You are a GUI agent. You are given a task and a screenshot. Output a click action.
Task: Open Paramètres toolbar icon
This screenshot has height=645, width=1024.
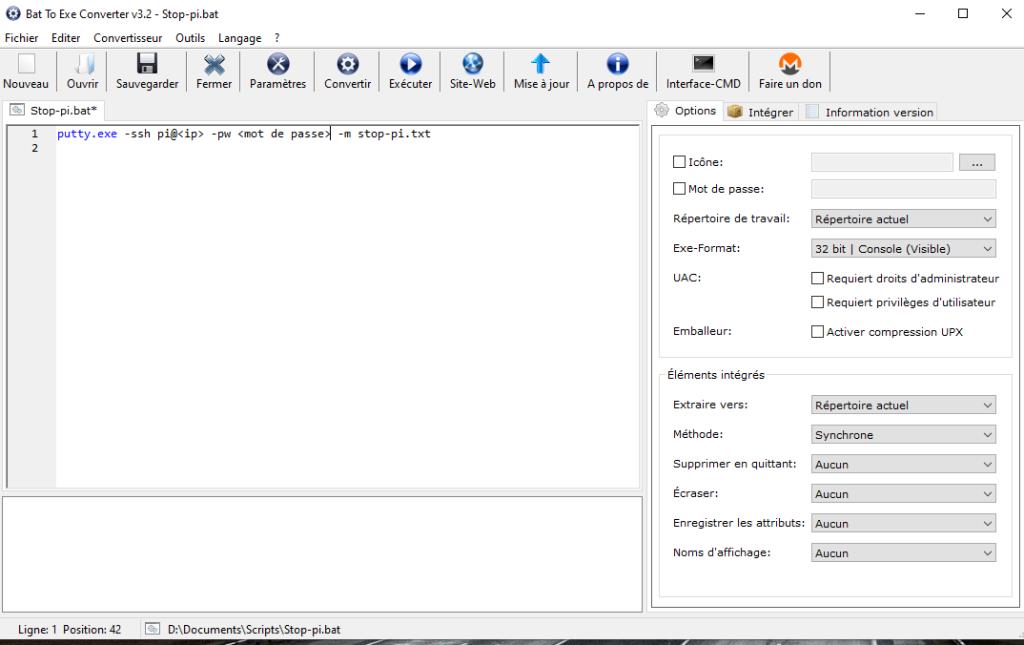point(278,64)
